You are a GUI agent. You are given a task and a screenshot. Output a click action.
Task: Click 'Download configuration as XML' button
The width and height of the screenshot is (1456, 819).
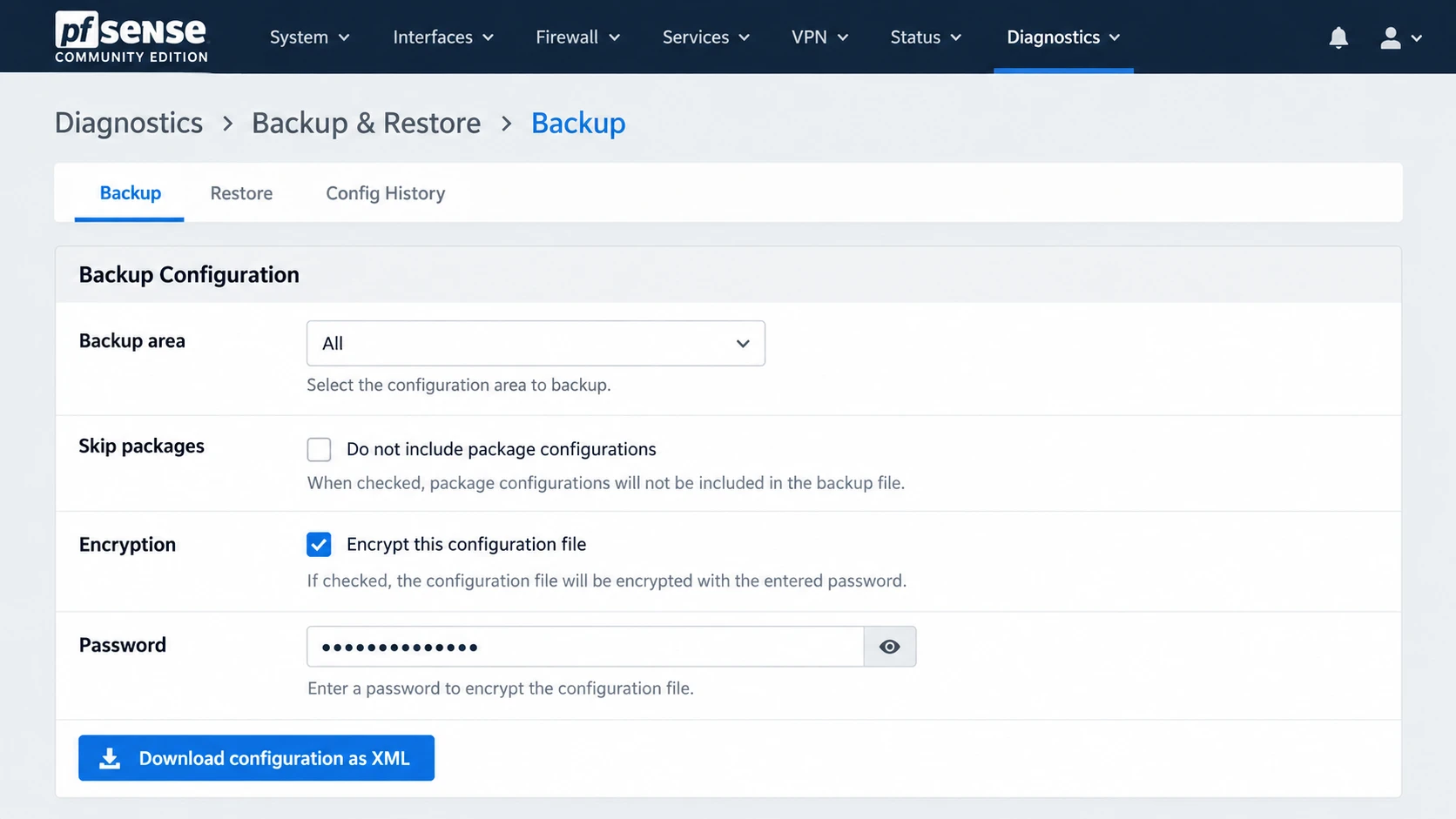click(256, 758)
